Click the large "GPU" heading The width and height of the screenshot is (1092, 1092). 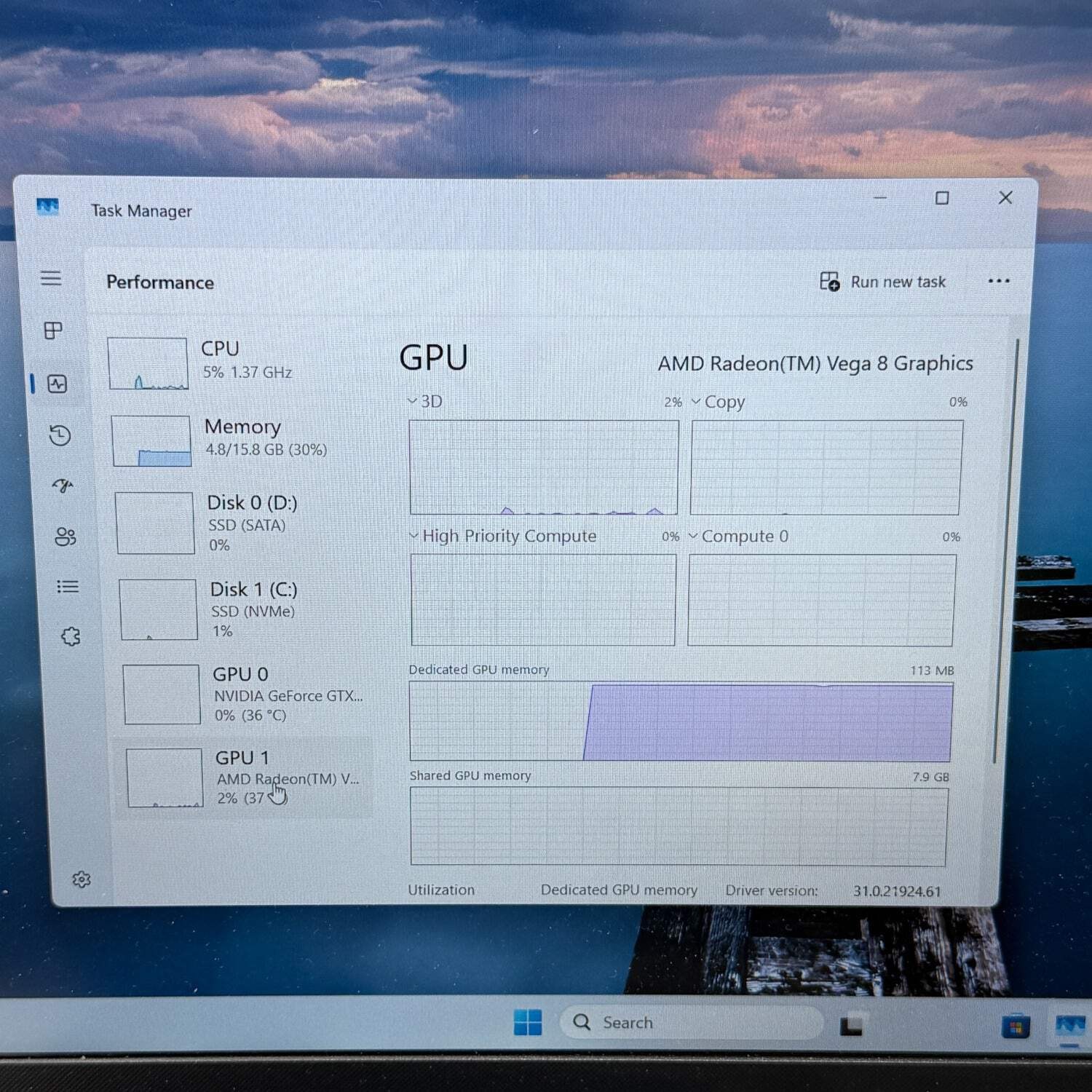coord(434,357)
